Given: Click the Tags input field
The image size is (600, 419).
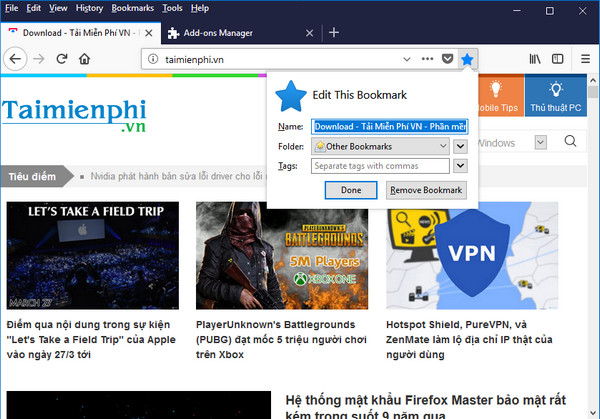Looking at the screenshot, I should 380,166.
